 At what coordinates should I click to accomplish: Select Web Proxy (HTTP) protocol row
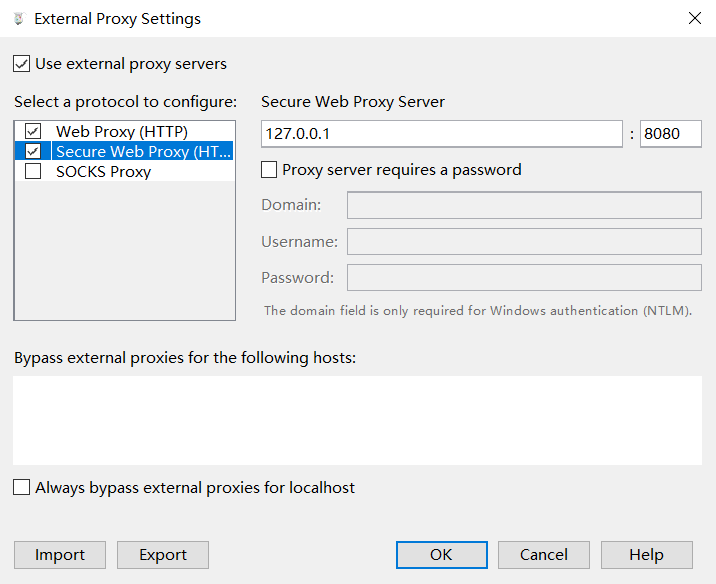pos(122,131)
